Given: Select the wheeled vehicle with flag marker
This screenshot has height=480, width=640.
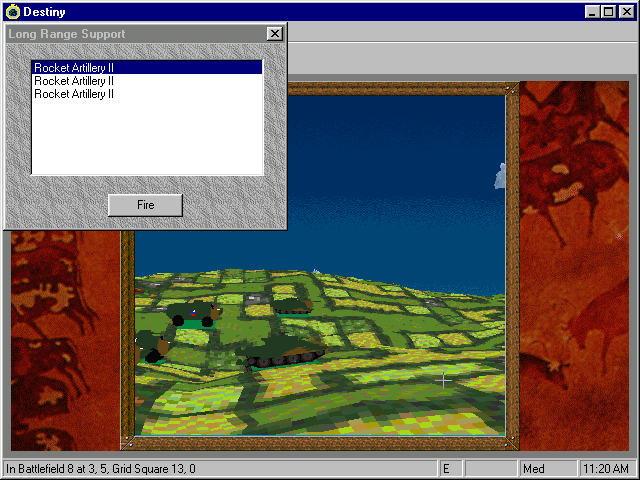Looking at the screenshot, I should 193,313.
